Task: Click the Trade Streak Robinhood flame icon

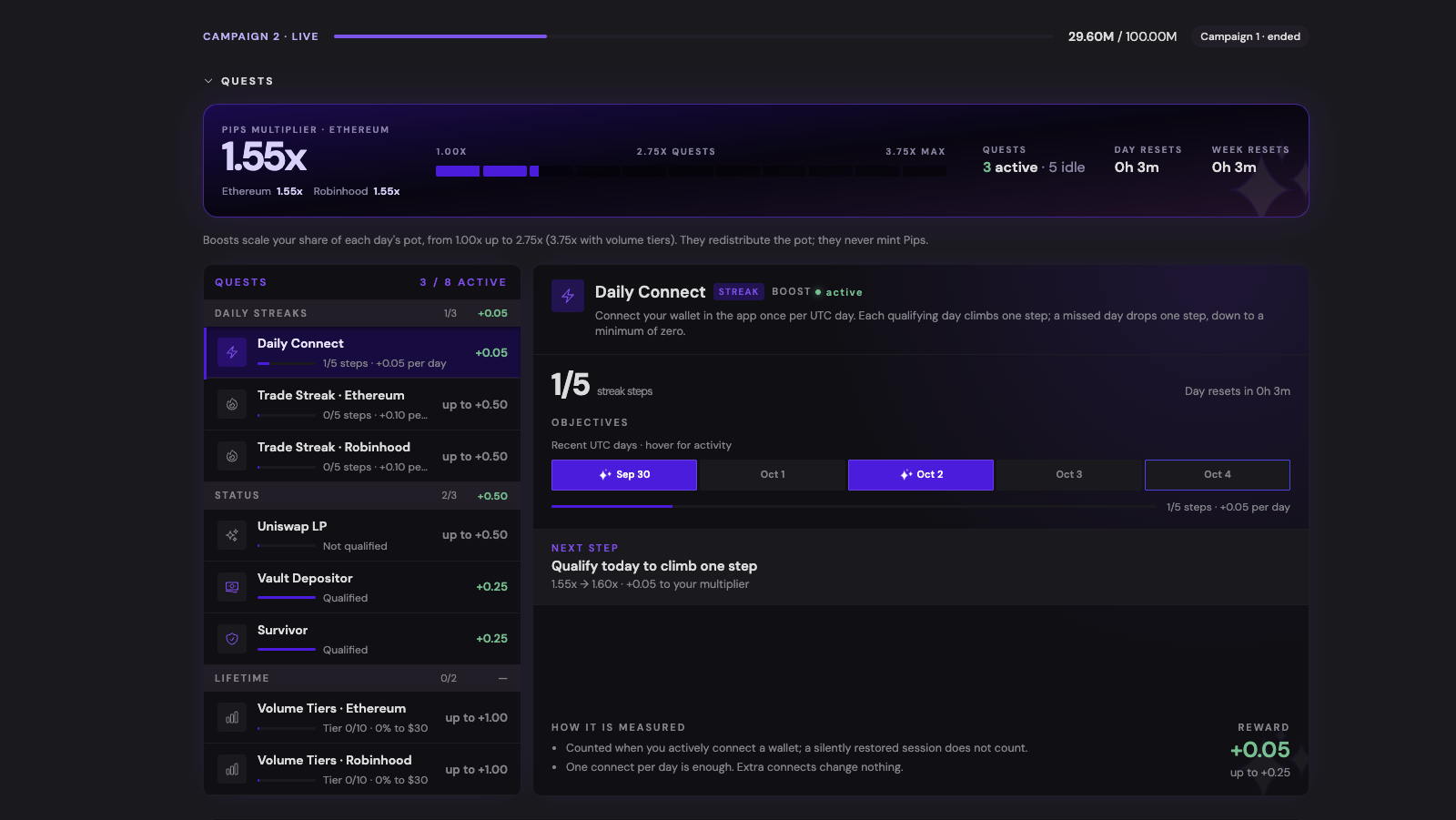Action: [x=232, y=456]
